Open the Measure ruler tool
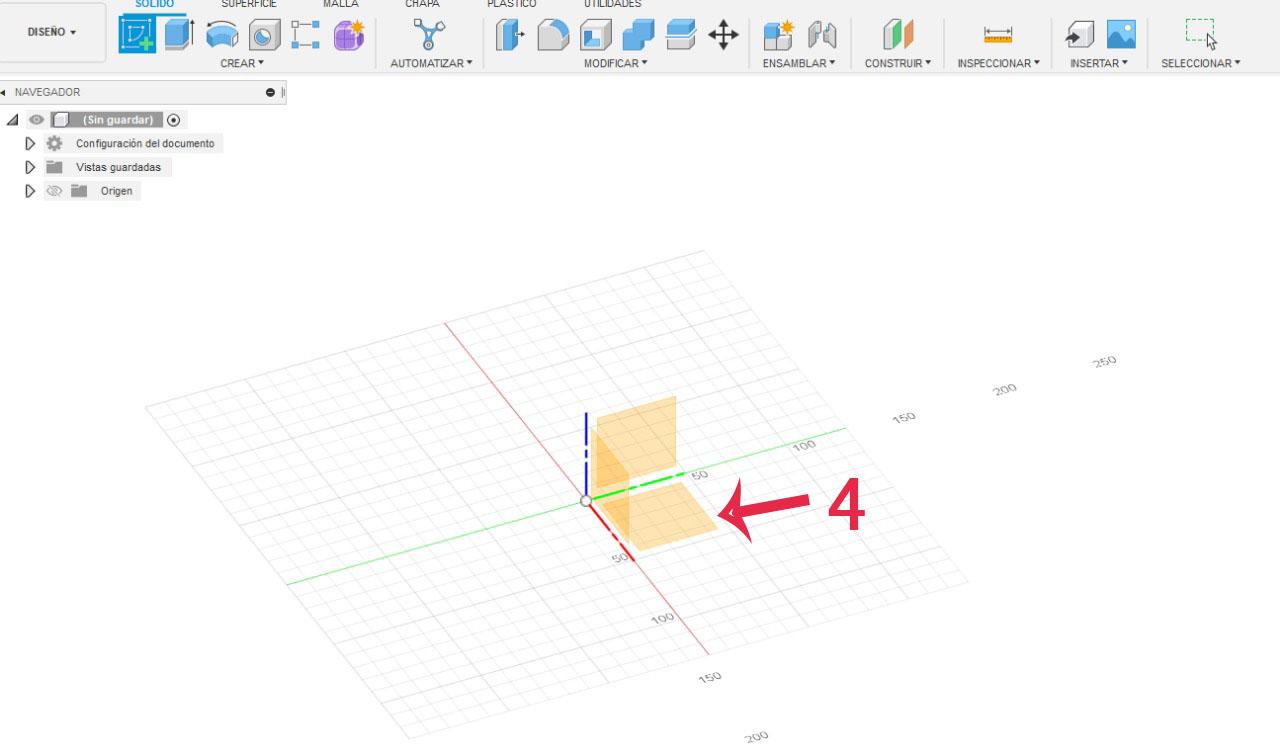This screenshot has height=753, width=1280. (x=998, y=36)
